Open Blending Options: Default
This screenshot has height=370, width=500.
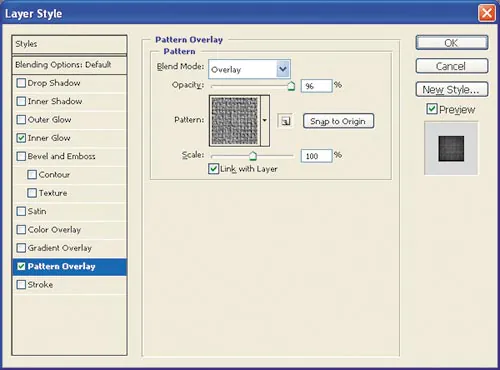click(x=69, y=65)
